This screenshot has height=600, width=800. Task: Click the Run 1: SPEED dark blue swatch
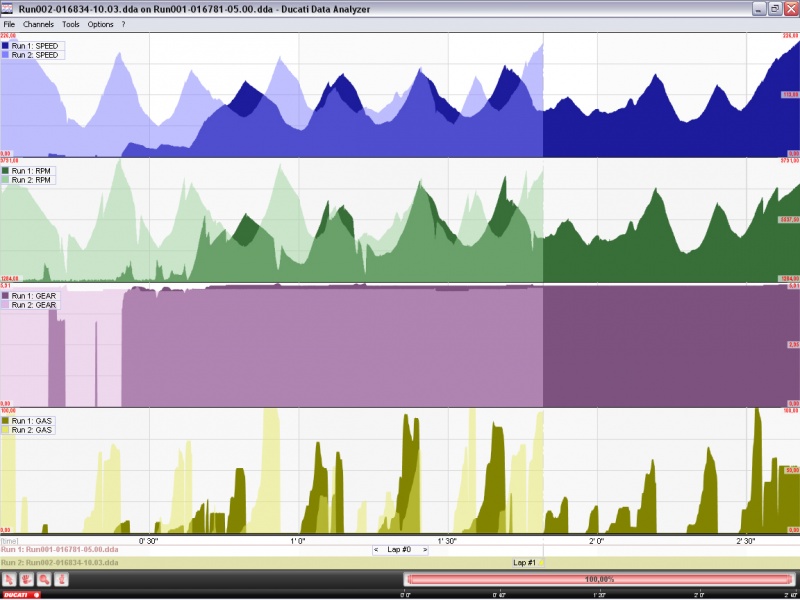click(x=6, y=46)
